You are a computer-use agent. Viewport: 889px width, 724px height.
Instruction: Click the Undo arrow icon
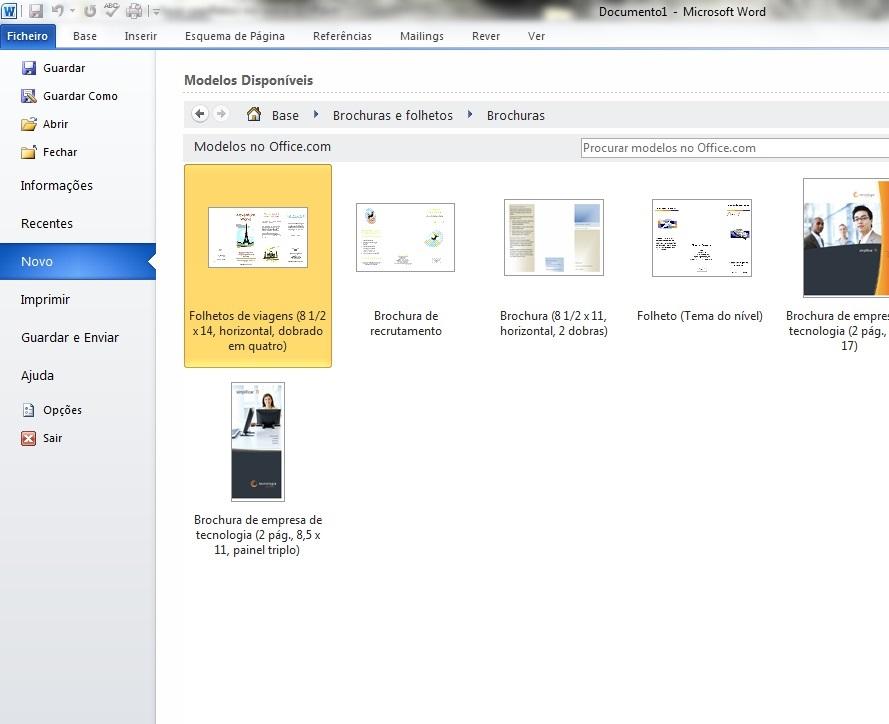57,11
